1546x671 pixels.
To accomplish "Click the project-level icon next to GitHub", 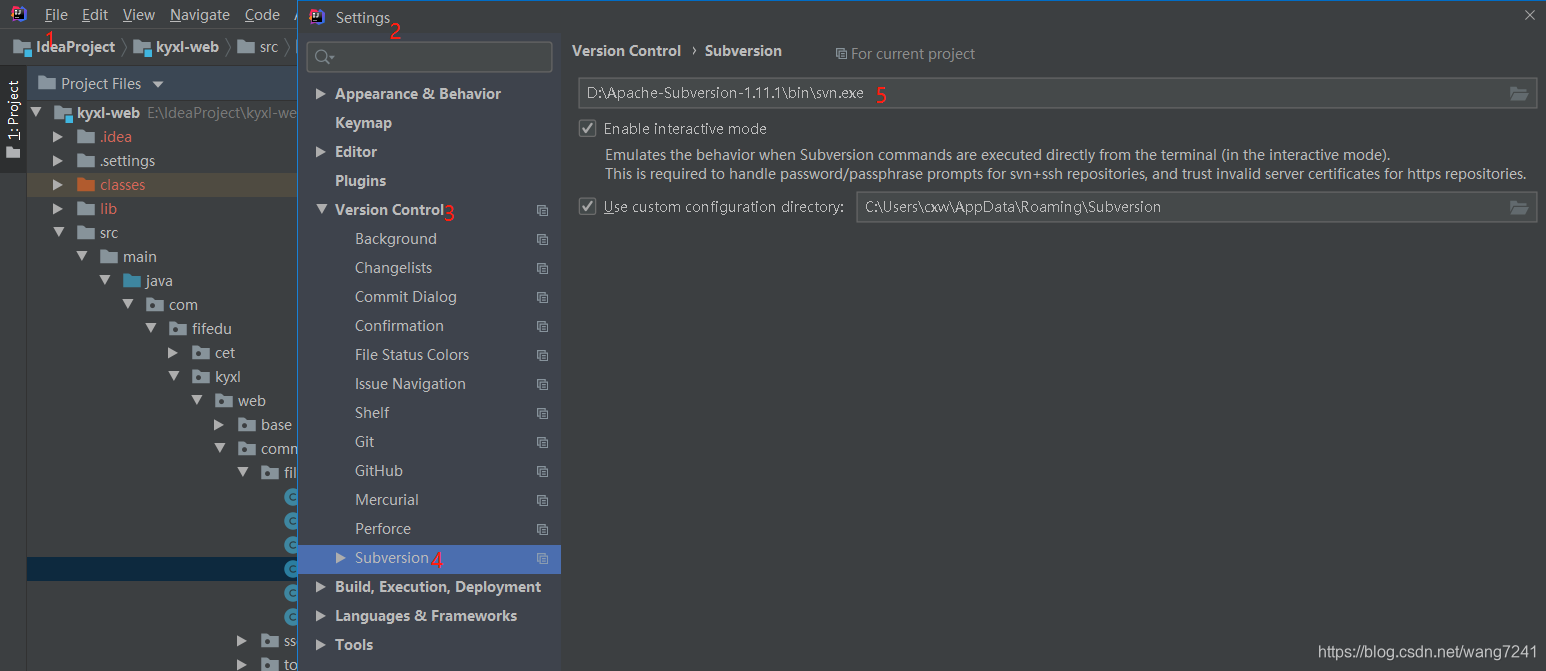I will coord(542,471).
